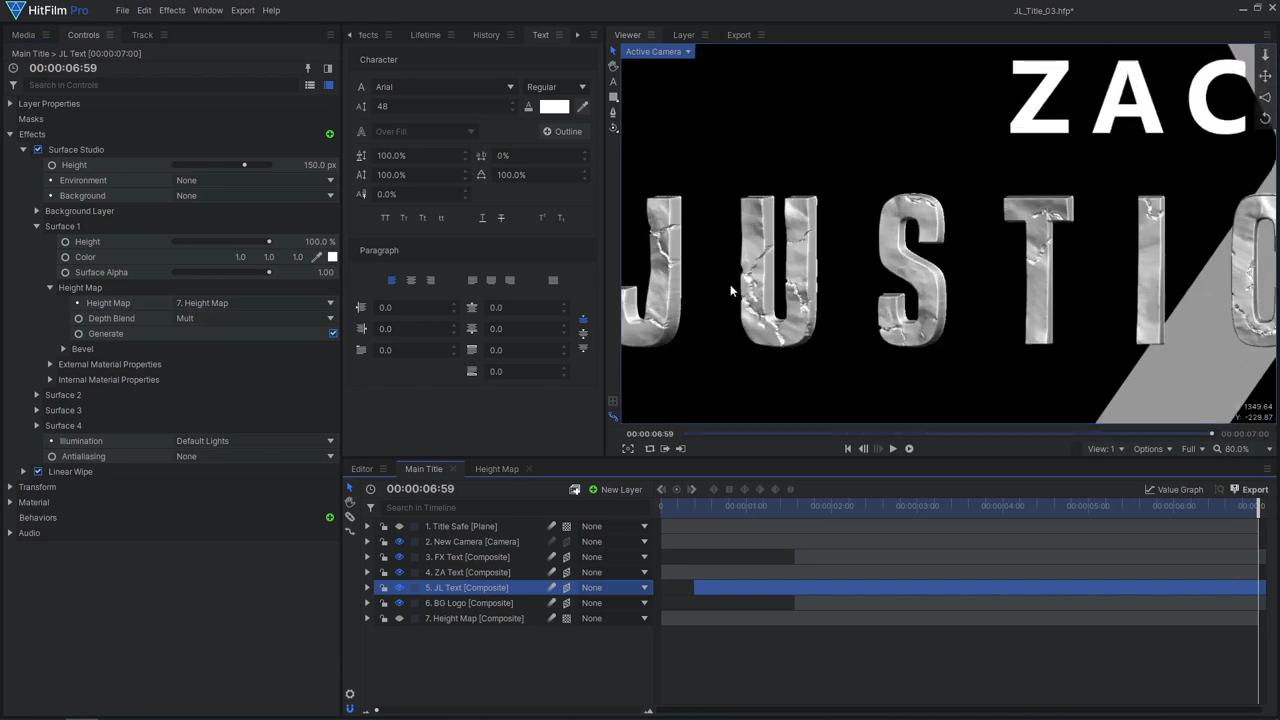Open the File menu
Screen dimensions: 1280x720
click(122, 10)
